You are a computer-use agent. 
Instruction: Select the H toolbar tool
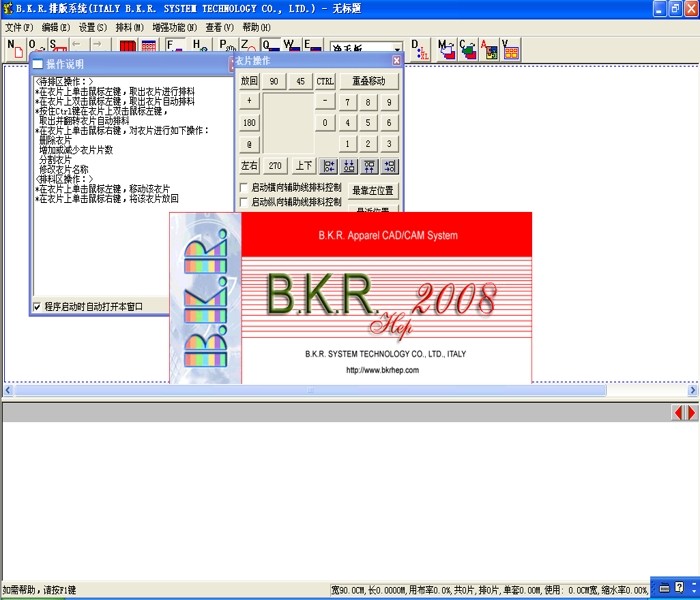[x=200, y=46]
